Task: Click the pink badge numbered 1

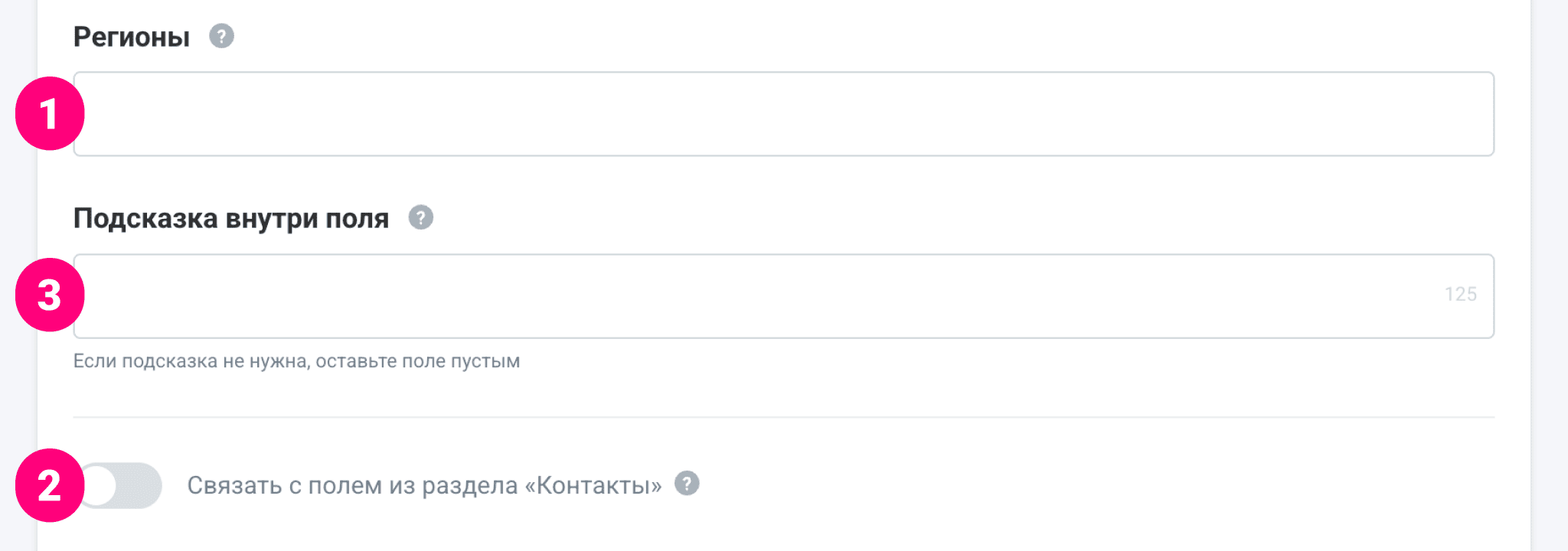Action: pos(49,113)
